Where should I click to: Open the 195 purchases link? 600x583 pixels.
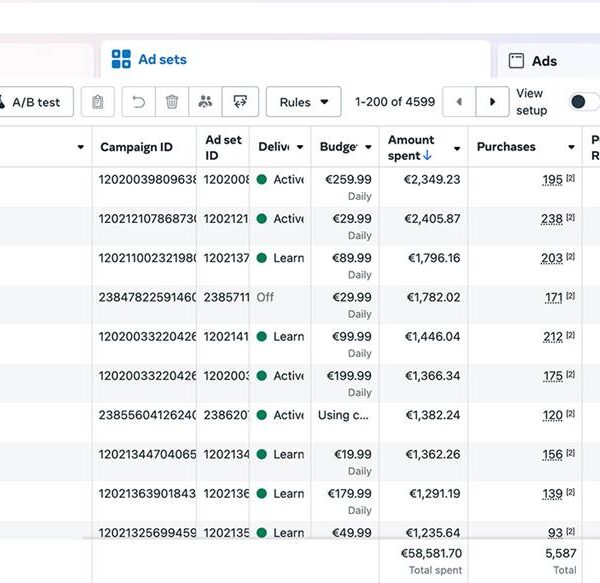pyautogui.click(x=552, y=180)
